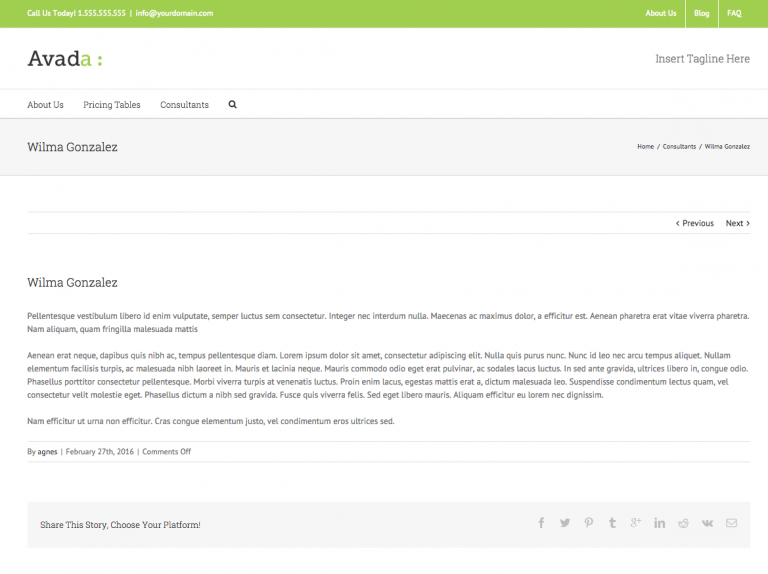Screen dimensions: 768x574
Task: Share the story on VK
Action: [707, 523]
